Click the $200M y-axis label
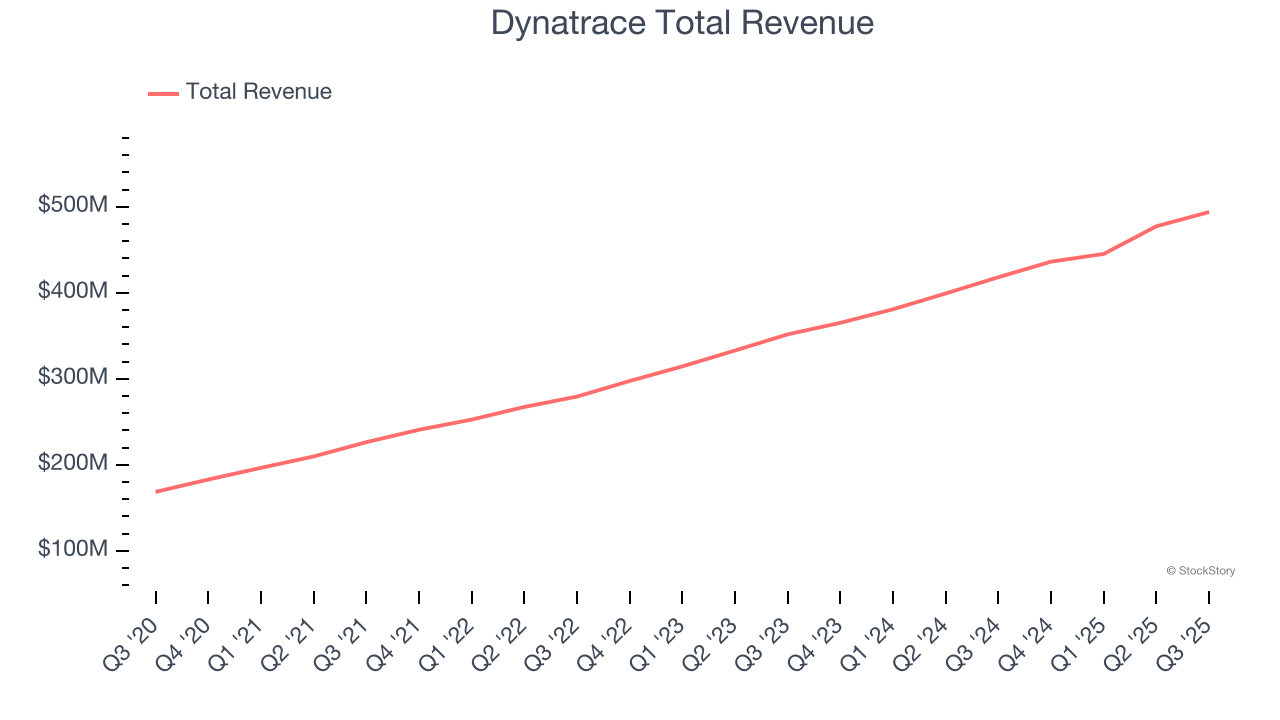Image resolution: width=1280 pixels, height=720 pixels. pyautogui.click(x=71, y=461)
